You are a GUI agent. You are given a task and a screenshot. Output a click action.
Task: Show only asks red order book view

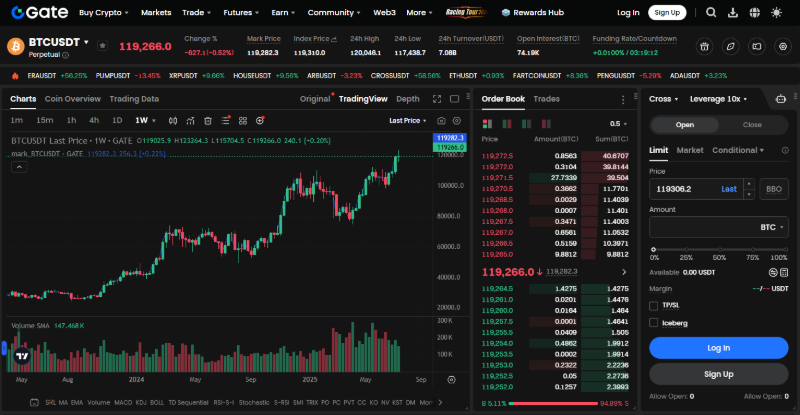pyautogui.click(x=546, y=124)
